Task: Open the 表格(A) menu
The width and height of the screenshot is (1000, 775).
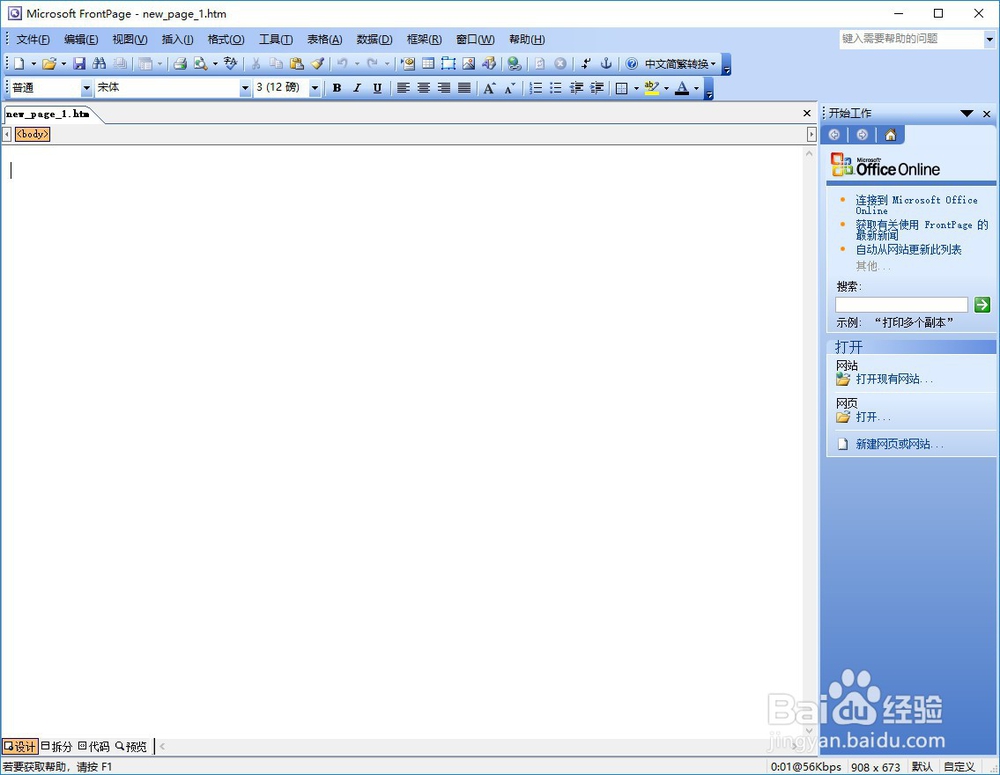Action: coord(325,40)
